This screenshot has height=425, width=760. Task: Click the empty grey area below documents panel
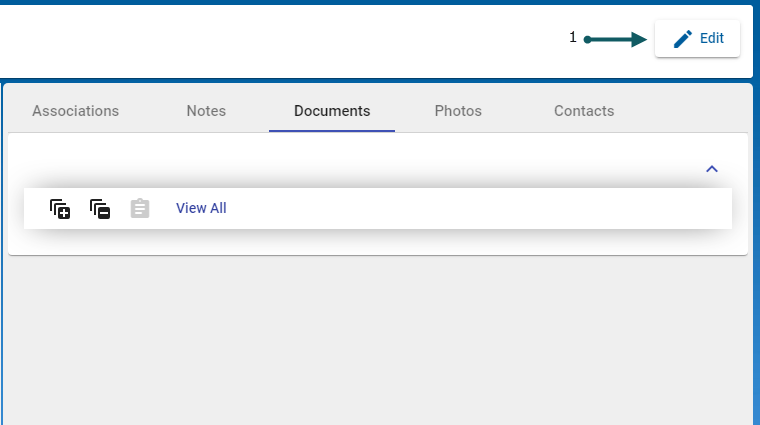[x=380, y=340]
